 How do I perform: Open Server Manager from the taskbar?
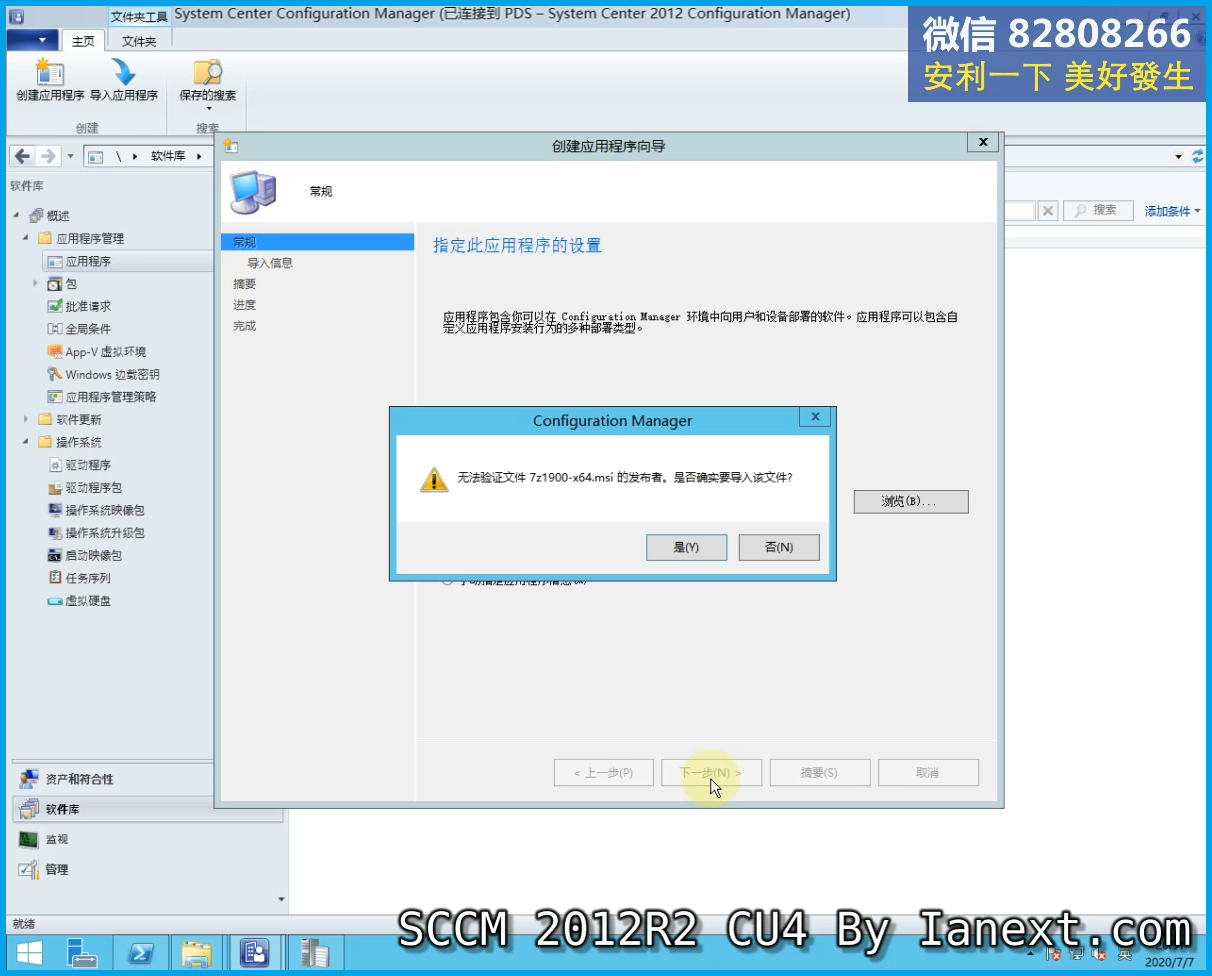[x=84, y=953]
